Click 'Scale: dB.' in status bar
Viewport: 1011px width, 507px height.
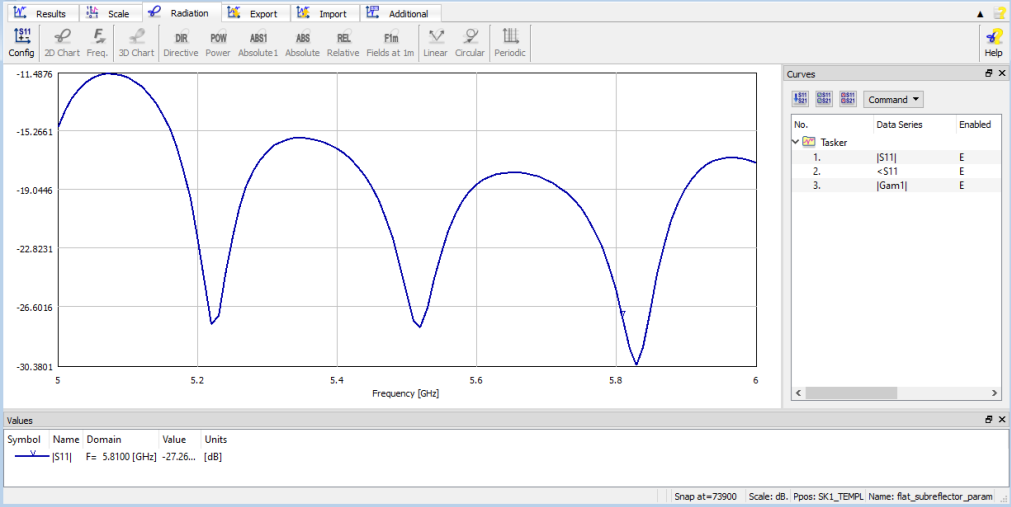[x=768, y=497]
